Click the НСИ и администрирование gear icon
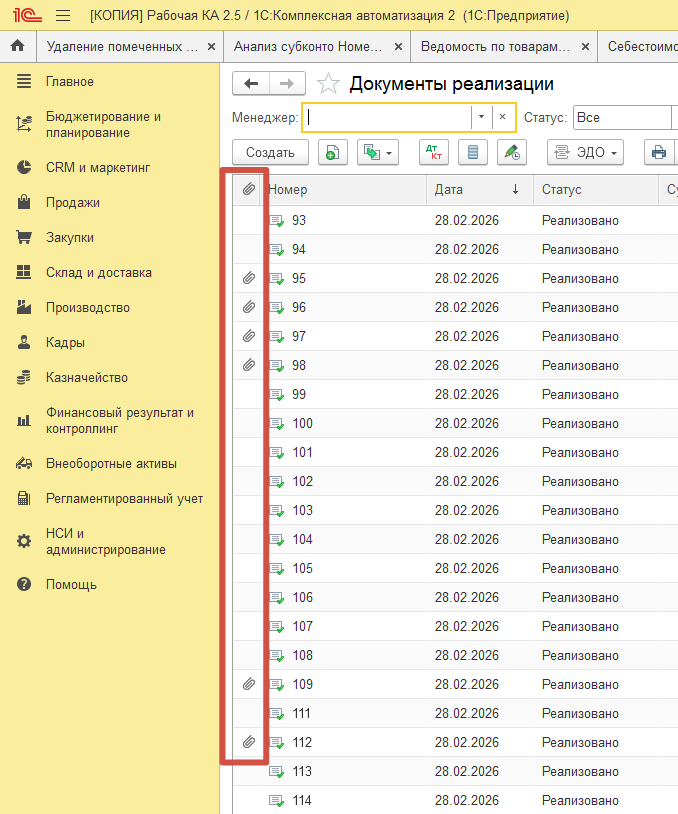 pyautogui.click(x=24, y=541)
